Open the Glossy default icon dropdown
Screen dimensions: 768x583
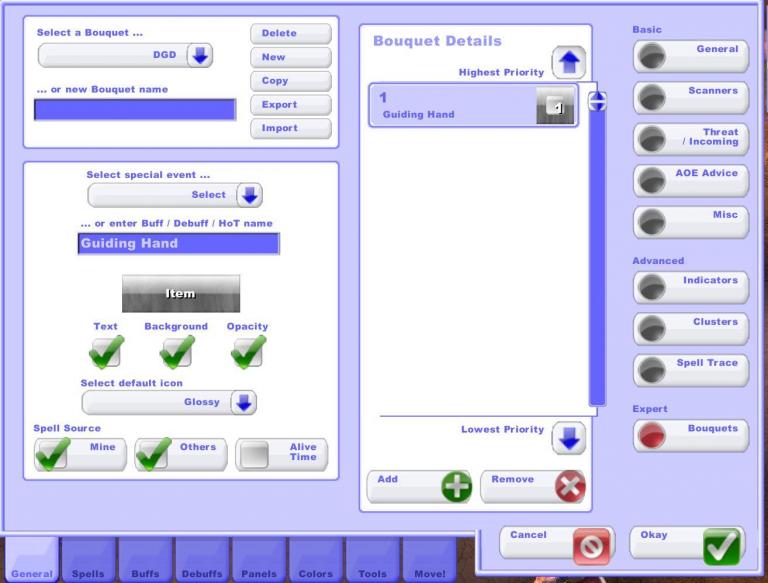[x=243, y=402]
